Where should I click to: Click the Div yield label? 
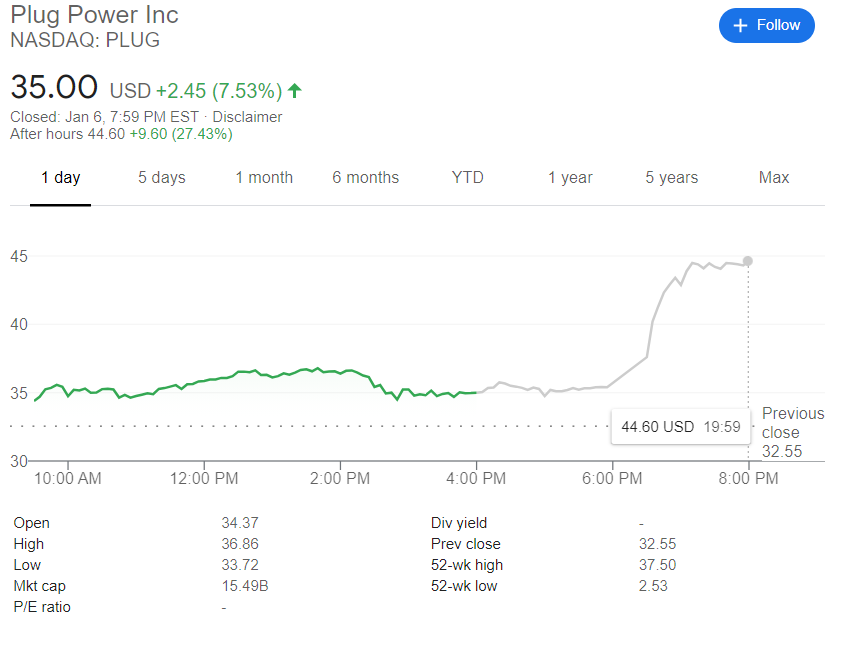pyautogui.click(x=459, y=523)
